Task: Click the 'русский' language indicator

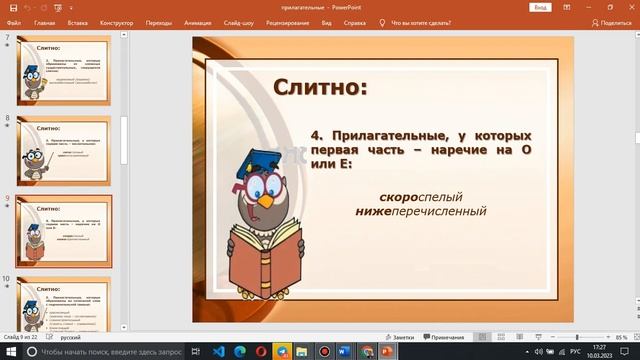Action: click(71, 338)
